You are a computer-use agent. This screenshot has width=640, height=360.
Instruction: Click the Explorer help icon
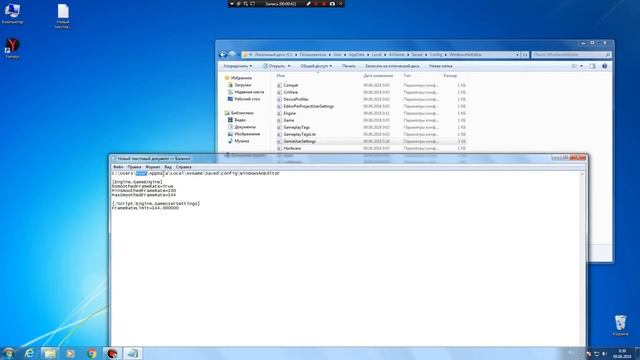(604, 66)
